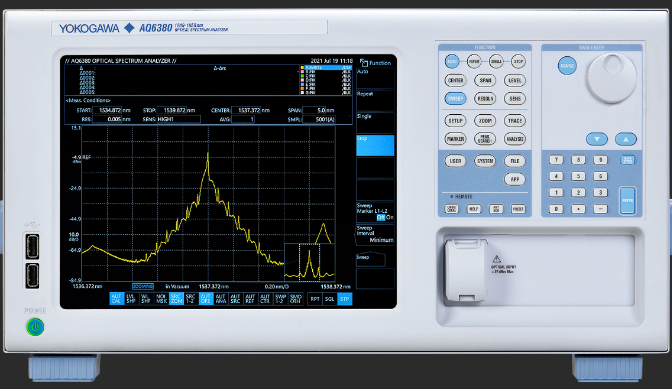Click the rotary data entry knob

tap(611, 78)
